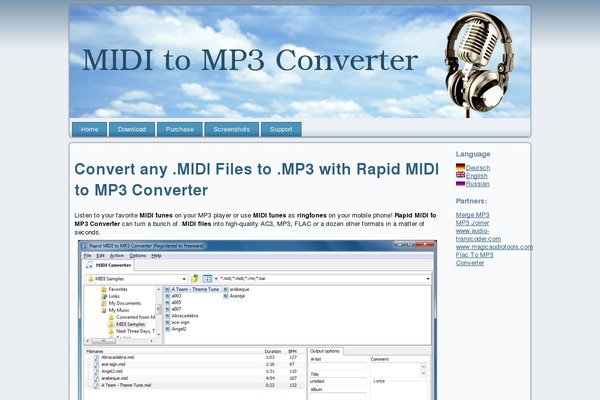The height and width of the screenshot is (400, 600).
Task: Follow the Flac To MP3 Converter link
Action: pyautogui.click(x=474, y=259)
